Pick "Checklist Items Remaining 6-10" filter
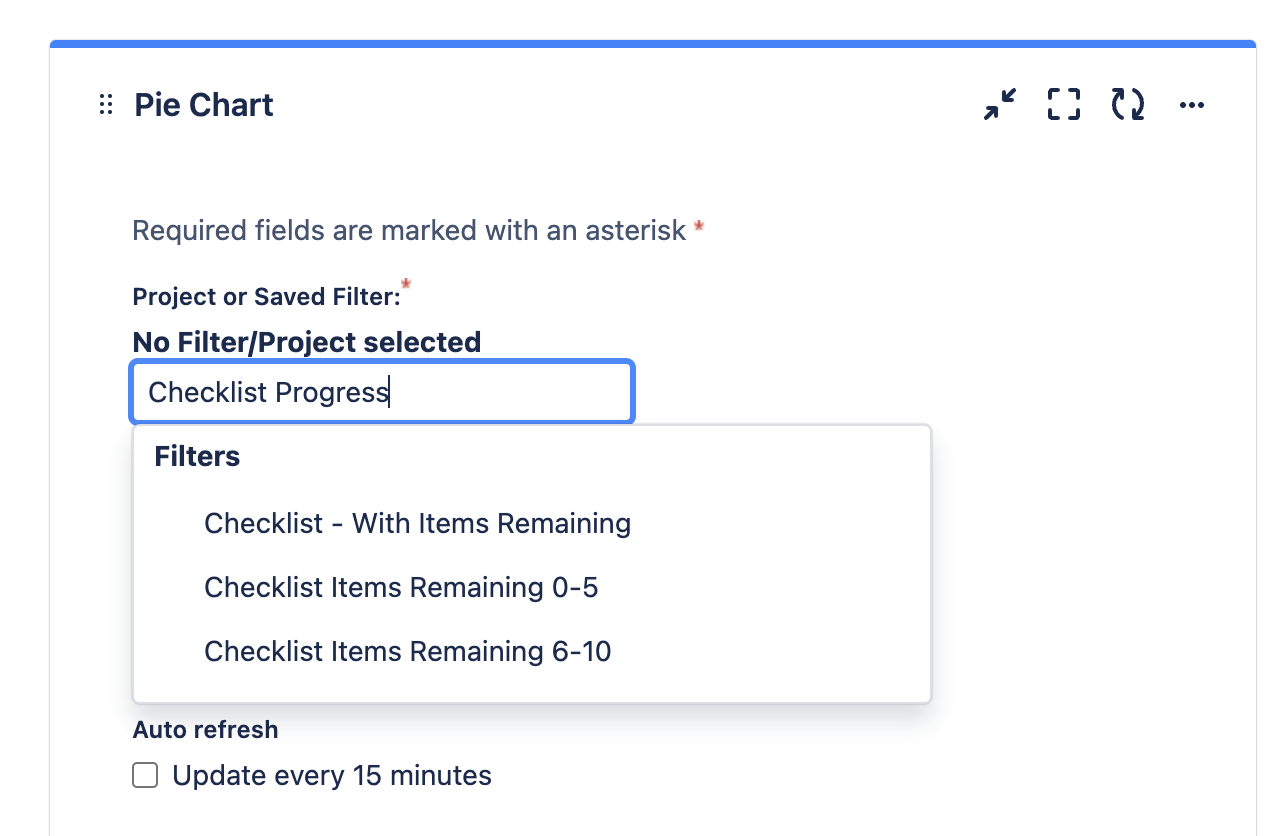This screenshot has width=1282, height=836. [407, 652]
